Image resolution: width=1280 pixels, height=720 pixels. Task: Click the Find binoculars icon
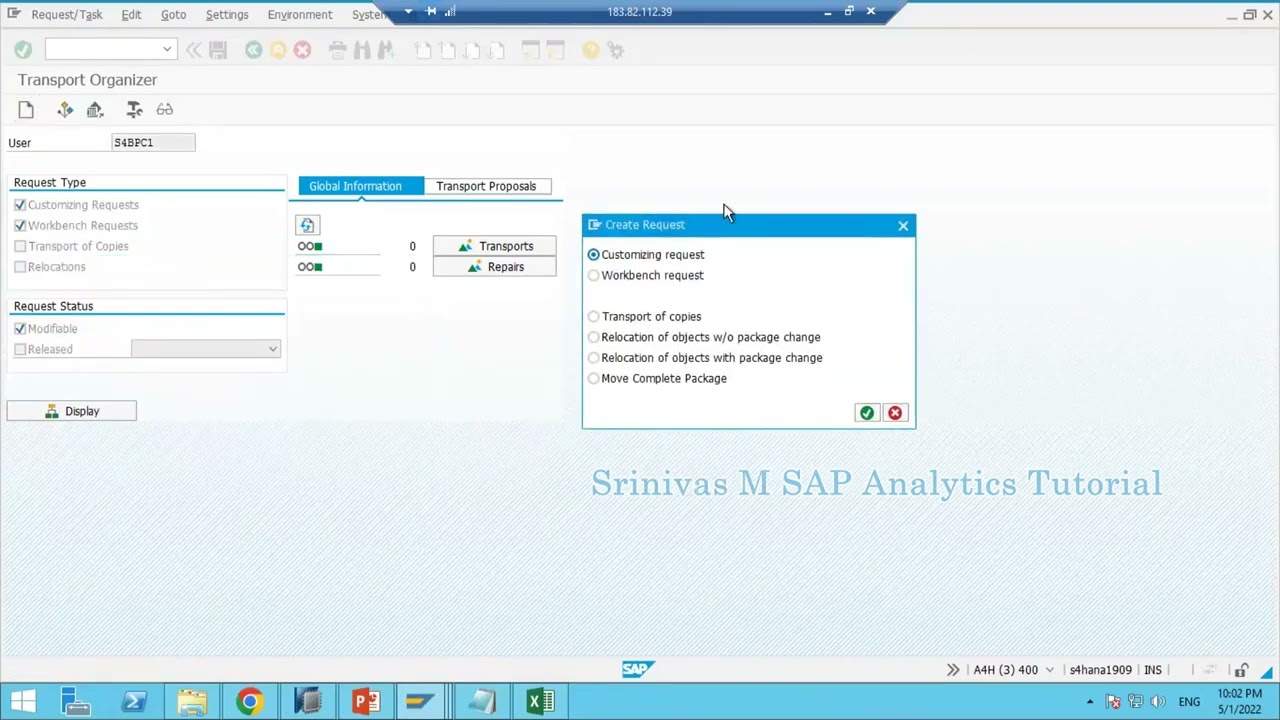(x=362, y=50)
